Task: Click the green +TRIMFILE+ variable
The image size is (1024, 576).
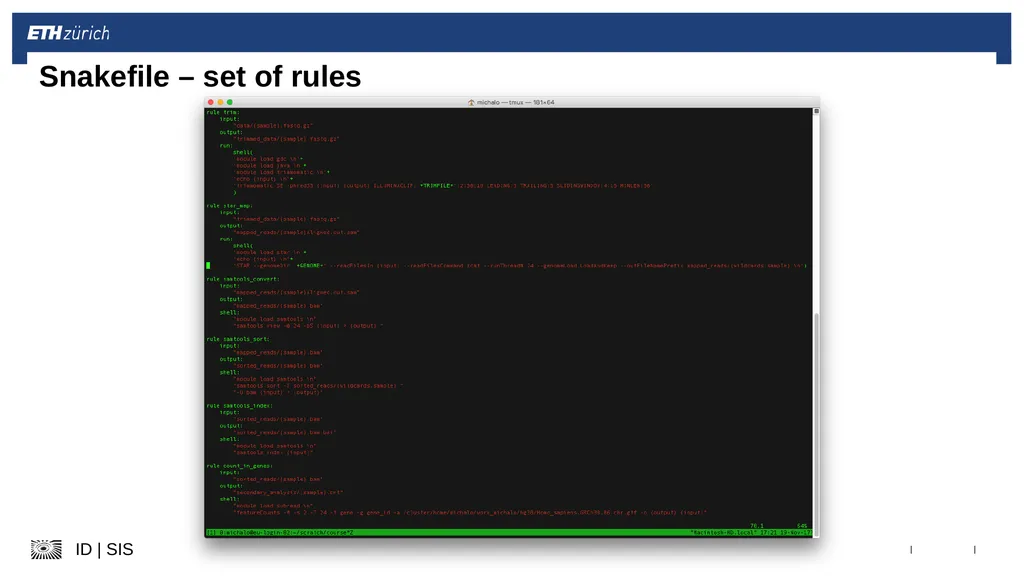Action: click(437, 185)
